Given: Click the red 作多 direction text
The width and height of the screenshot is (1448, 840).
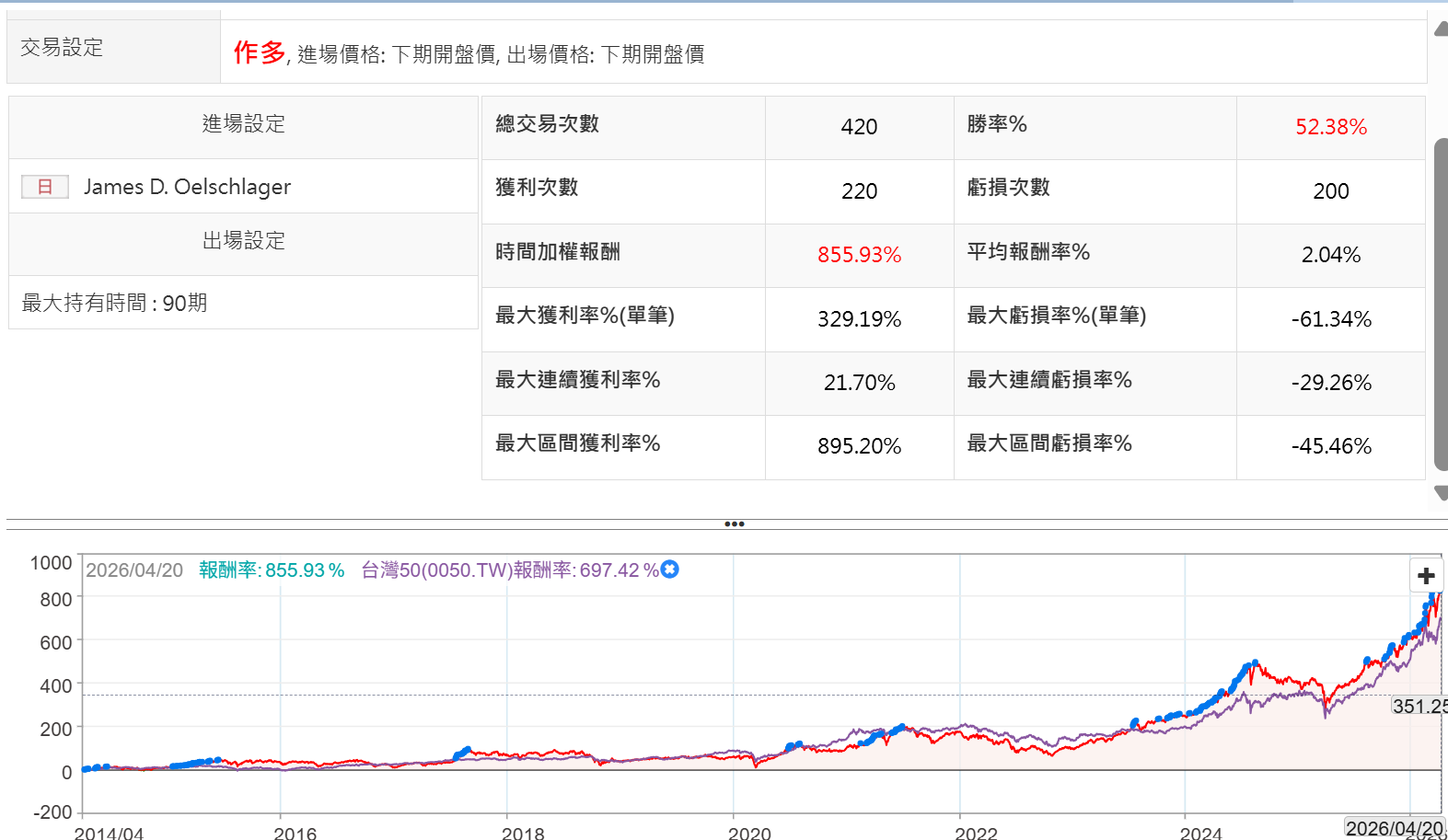Looking at the screenshot, I should (259, 52).
